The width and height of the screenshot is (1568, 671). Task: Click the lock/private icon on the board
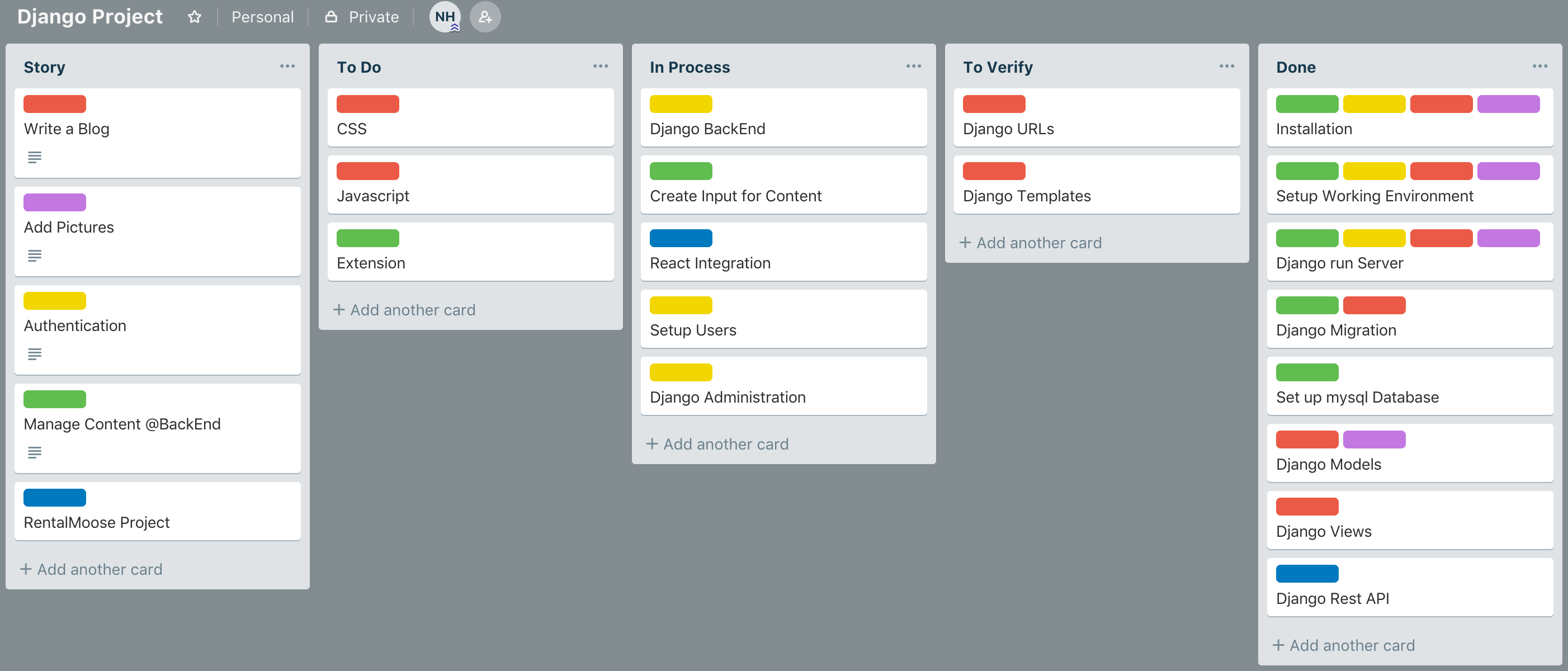pyautogui.click(x=332, y=16)
